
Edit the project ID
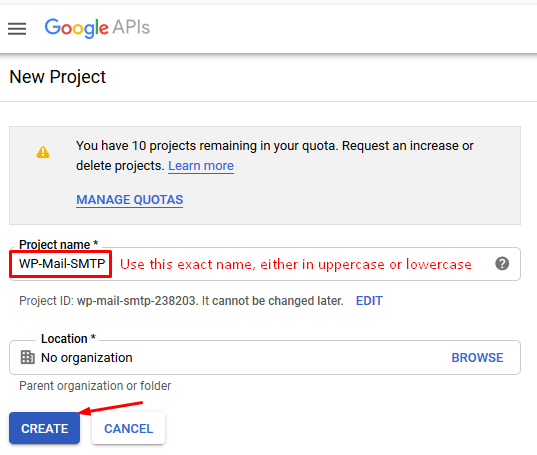[x=369, y=301]
